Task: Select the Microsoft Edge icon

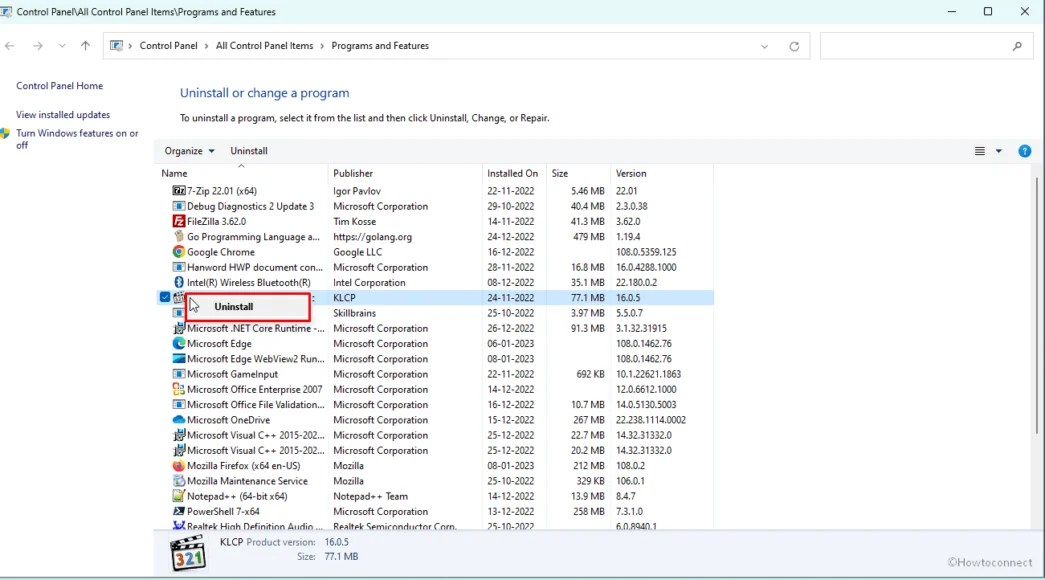Action: pos(180,343)
